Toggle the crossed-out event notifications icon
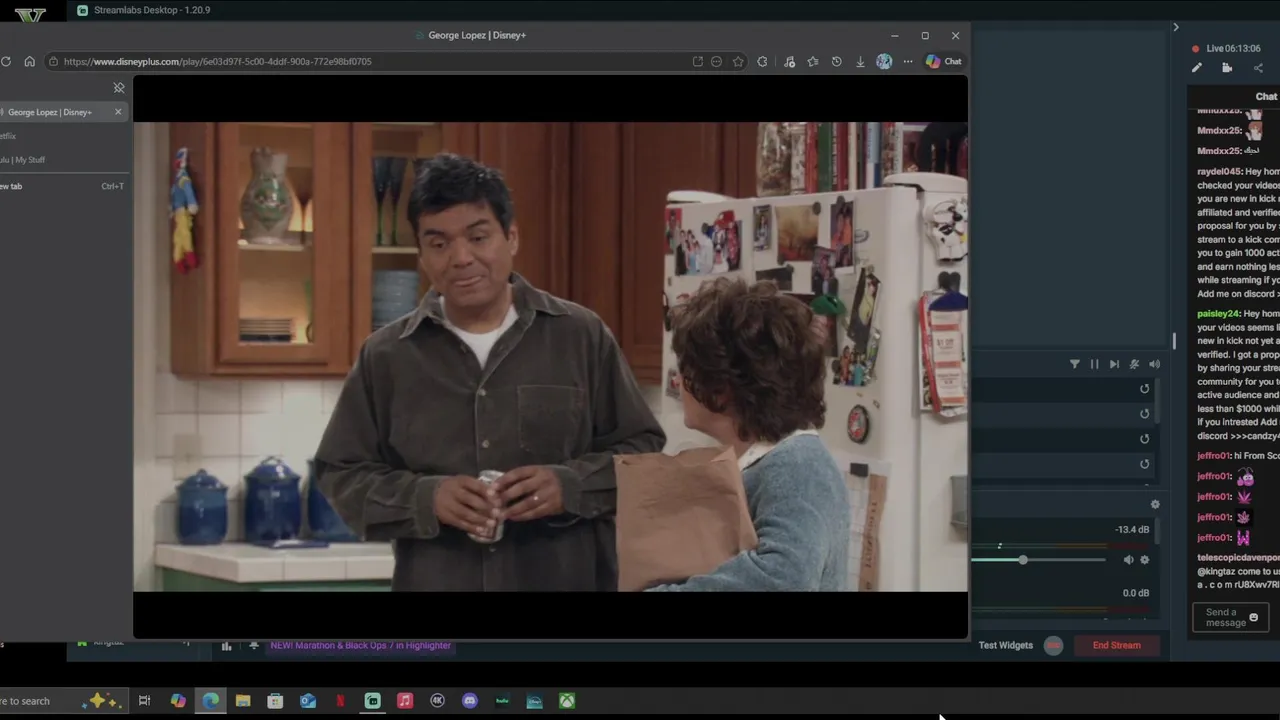The image size is (1280, 720). (x=1134, y=364)
